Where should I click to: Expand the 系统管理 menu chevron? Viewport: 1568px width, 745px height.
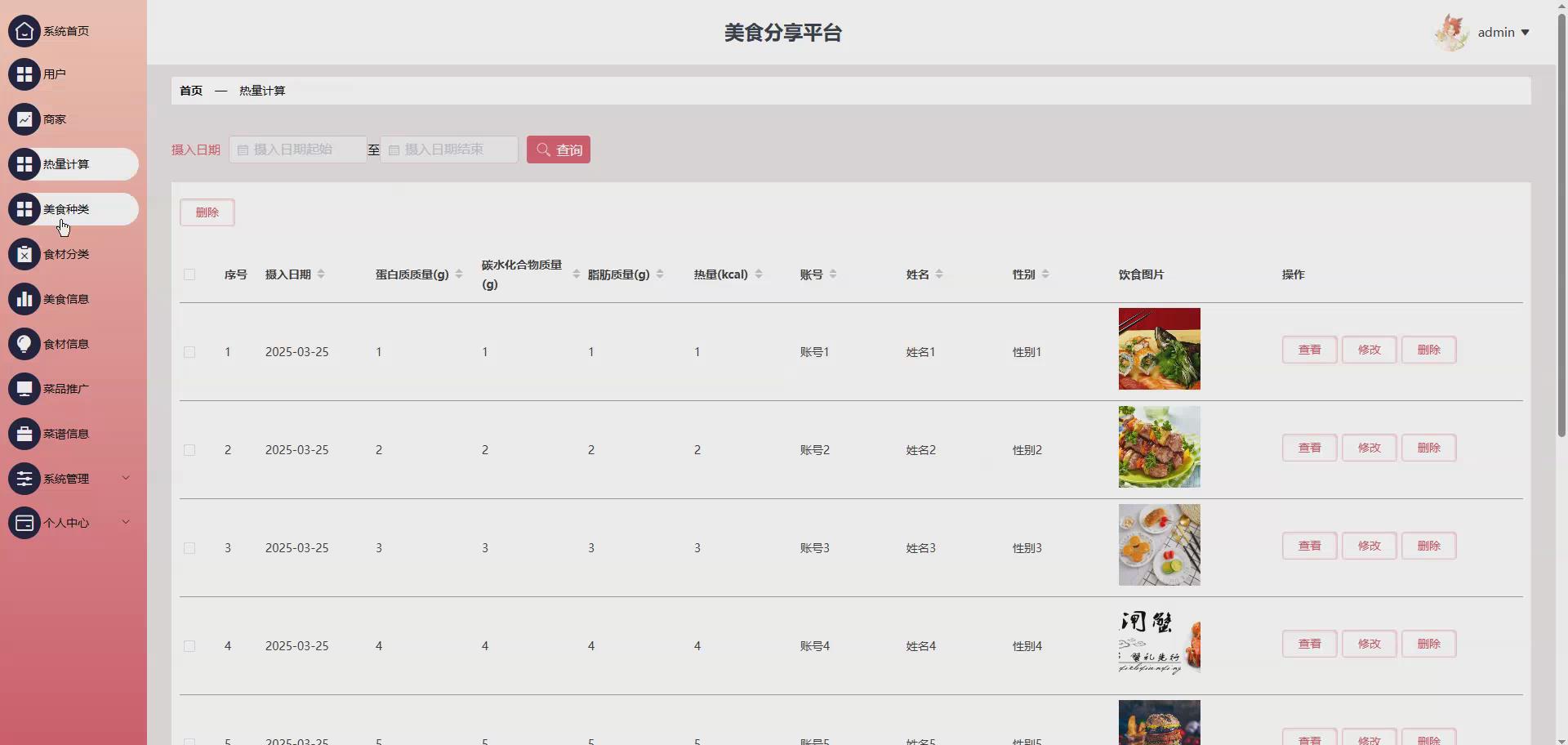tap(126, 478)
